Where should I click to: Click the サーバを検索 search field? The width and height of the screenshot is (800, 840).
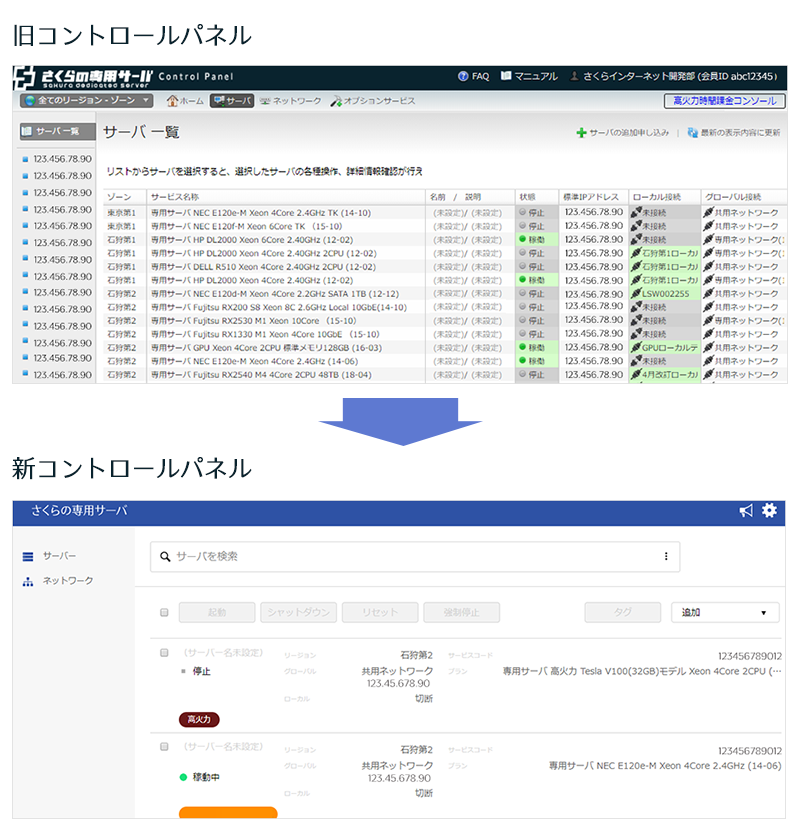(415, 557)
